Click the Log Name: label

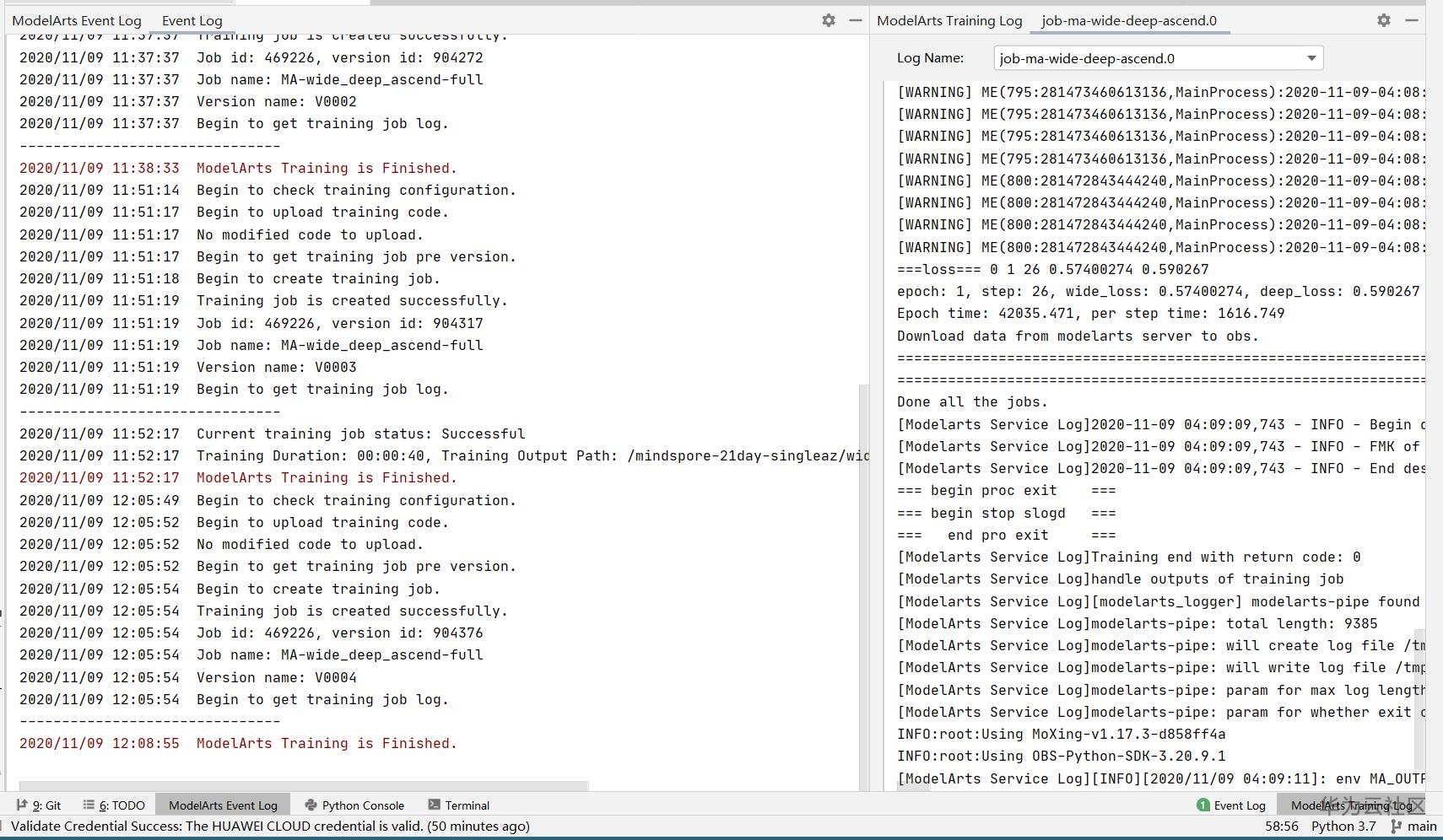click(x=930, y=58)
